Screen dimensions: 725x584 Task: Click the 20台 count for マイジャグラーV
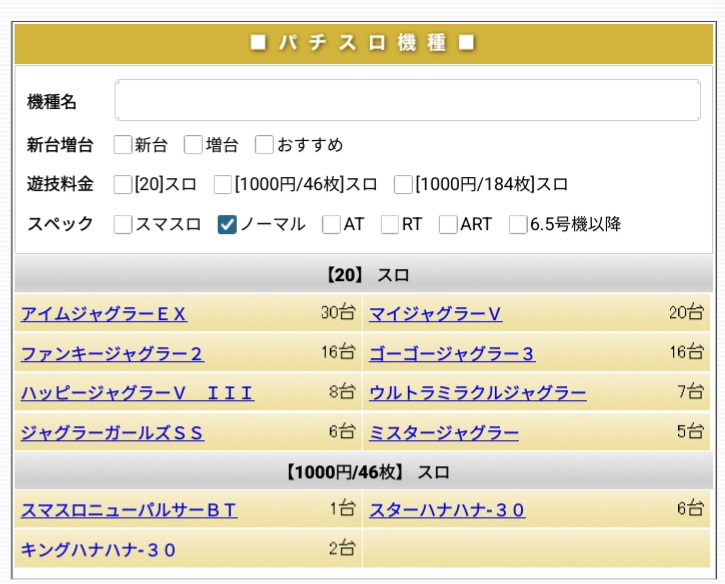[686, 313]
